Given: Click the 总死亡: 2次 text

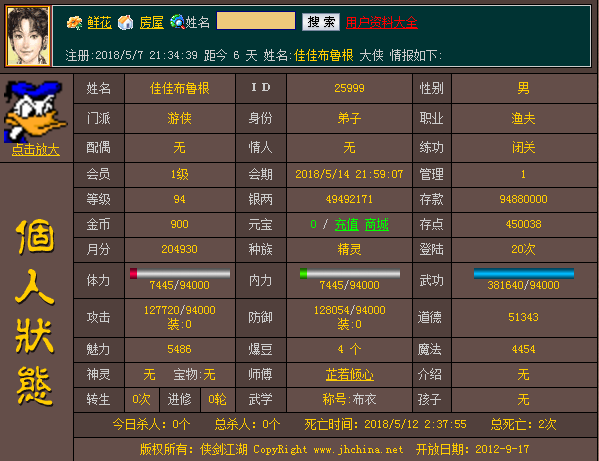Looking at the screenshot, I should click(x=523, y=424).
